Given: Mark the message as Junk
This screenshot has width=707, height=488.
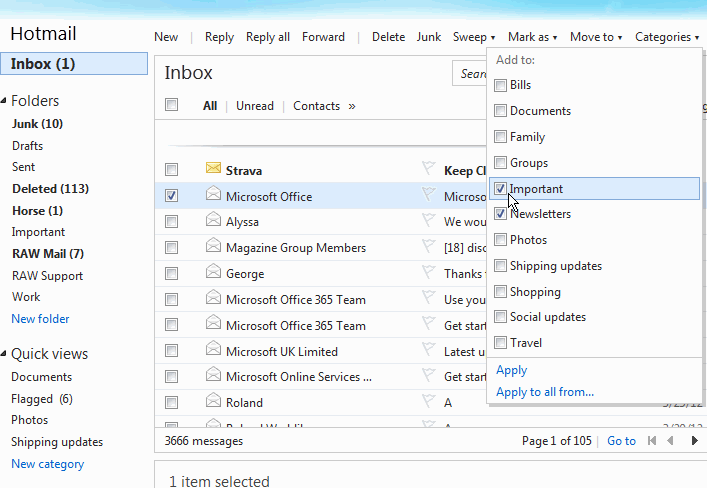Looking at the screenshot, I should (x=428, y=37).
